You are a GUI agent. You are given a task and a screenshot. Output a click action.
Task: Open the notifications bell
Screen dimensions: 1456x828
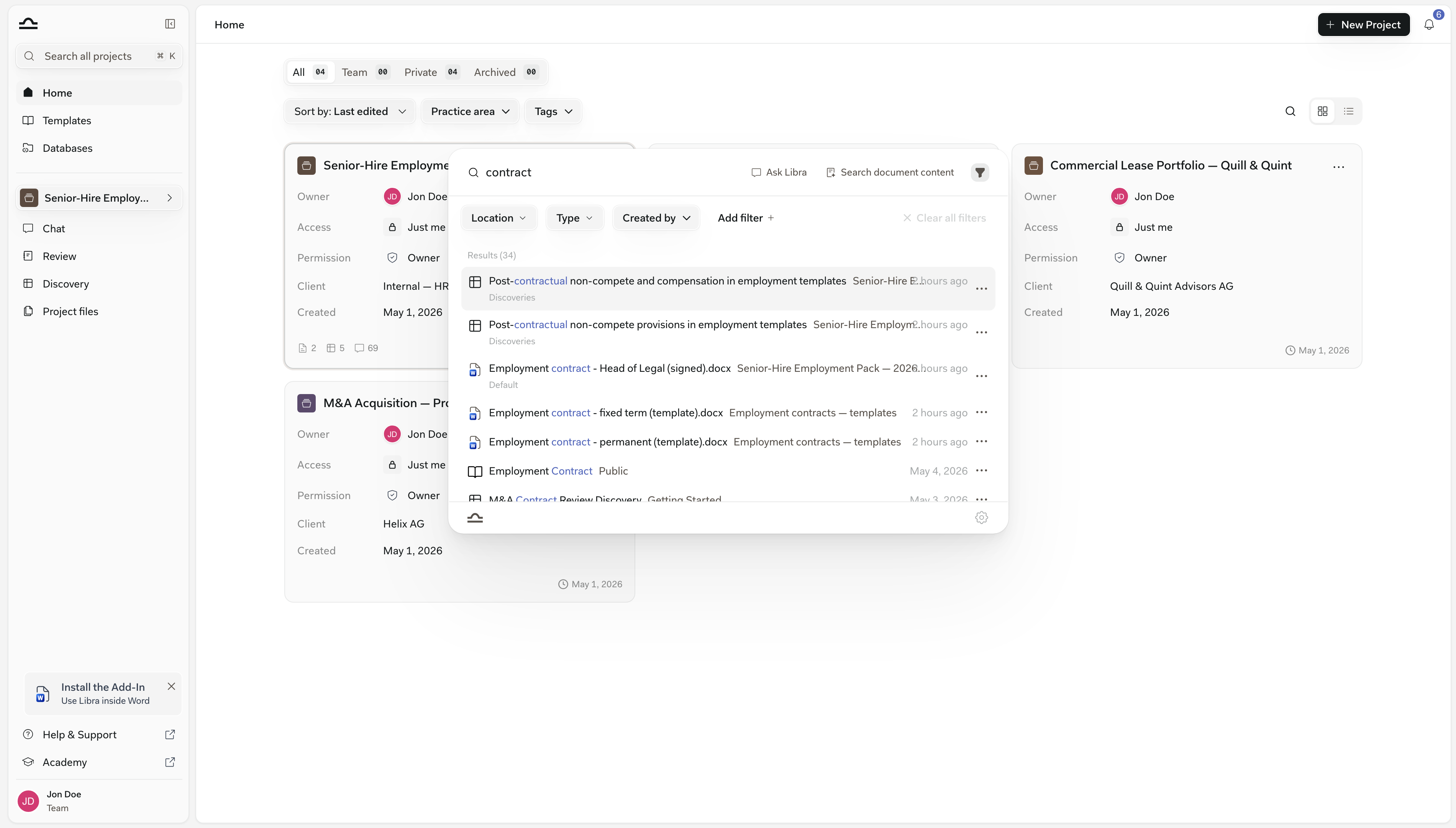[x=1429, y=25]
